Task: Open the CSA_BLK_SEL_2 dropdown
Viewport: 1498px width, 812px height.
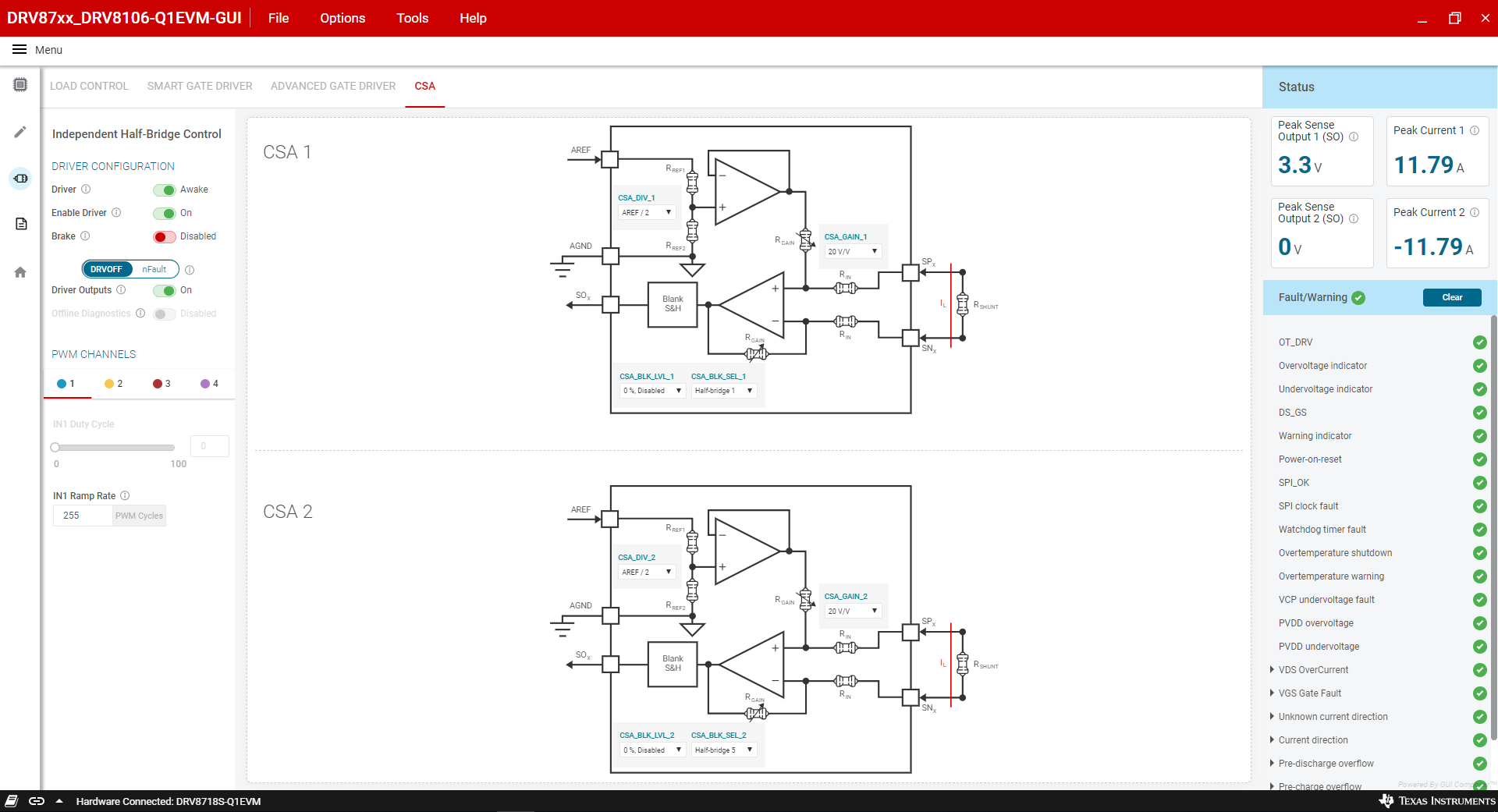Action: 724,750
